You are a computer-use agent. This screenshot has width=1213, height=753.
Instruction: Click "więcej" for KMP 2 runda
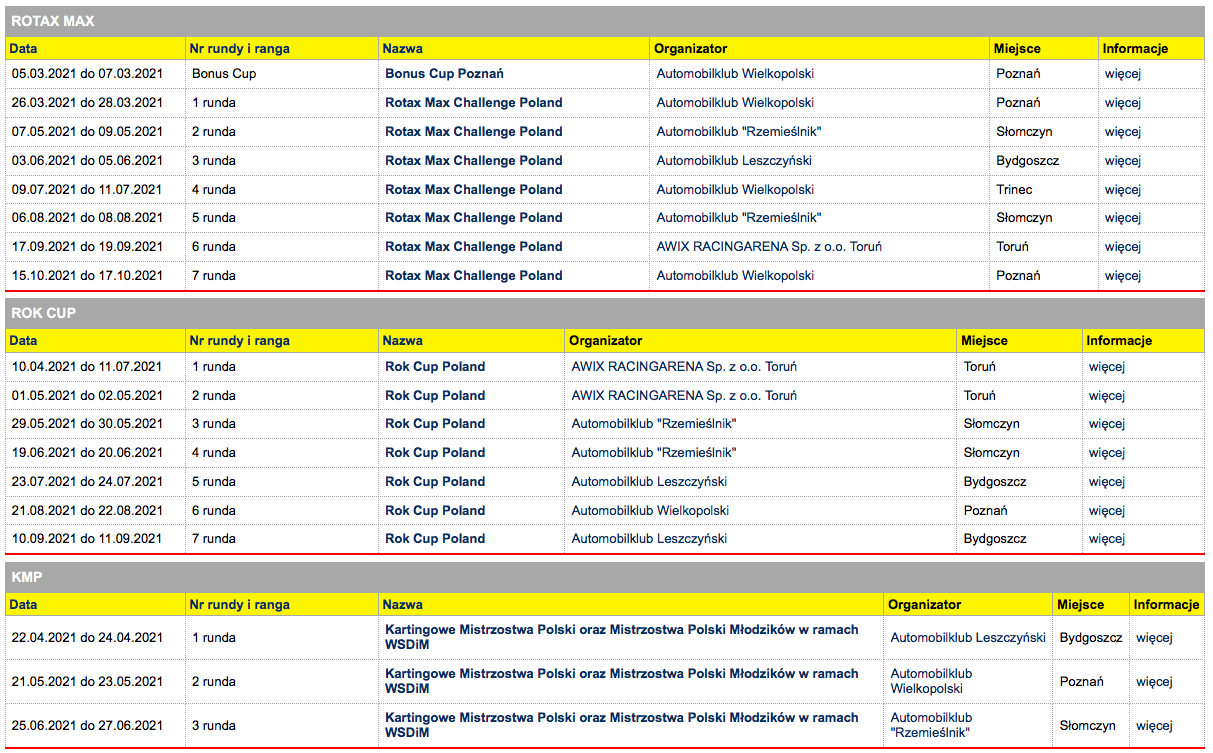click(x=1154, y=682)
